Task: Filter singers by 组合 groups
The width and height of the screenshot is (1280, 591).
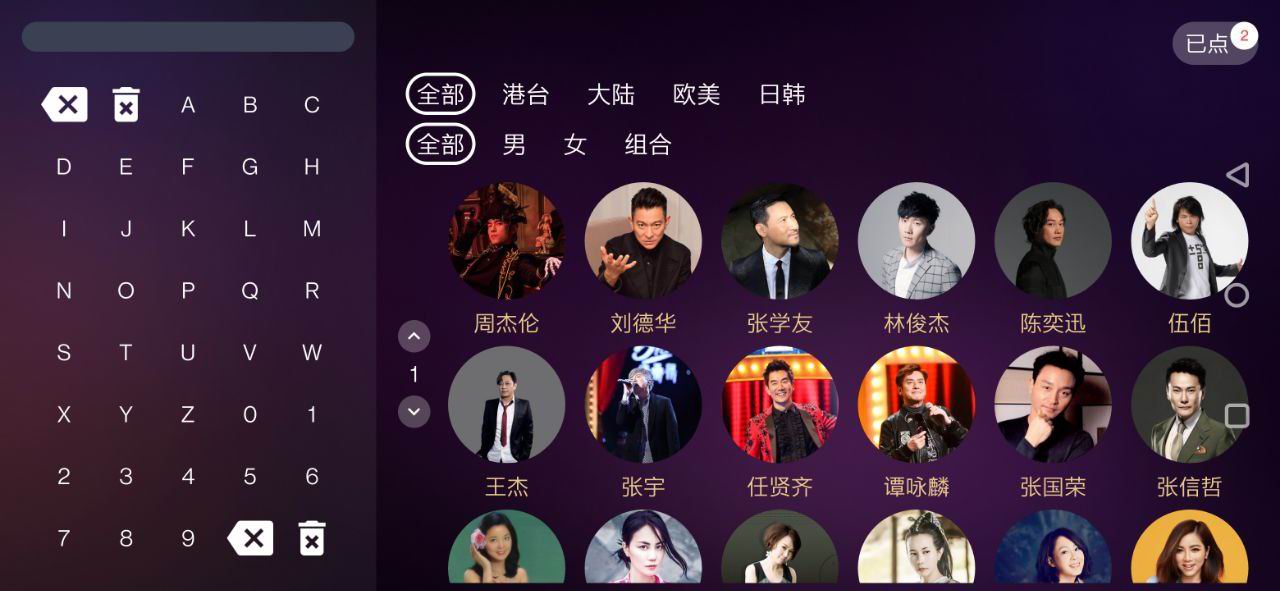Action: click(x=648, y=145)
